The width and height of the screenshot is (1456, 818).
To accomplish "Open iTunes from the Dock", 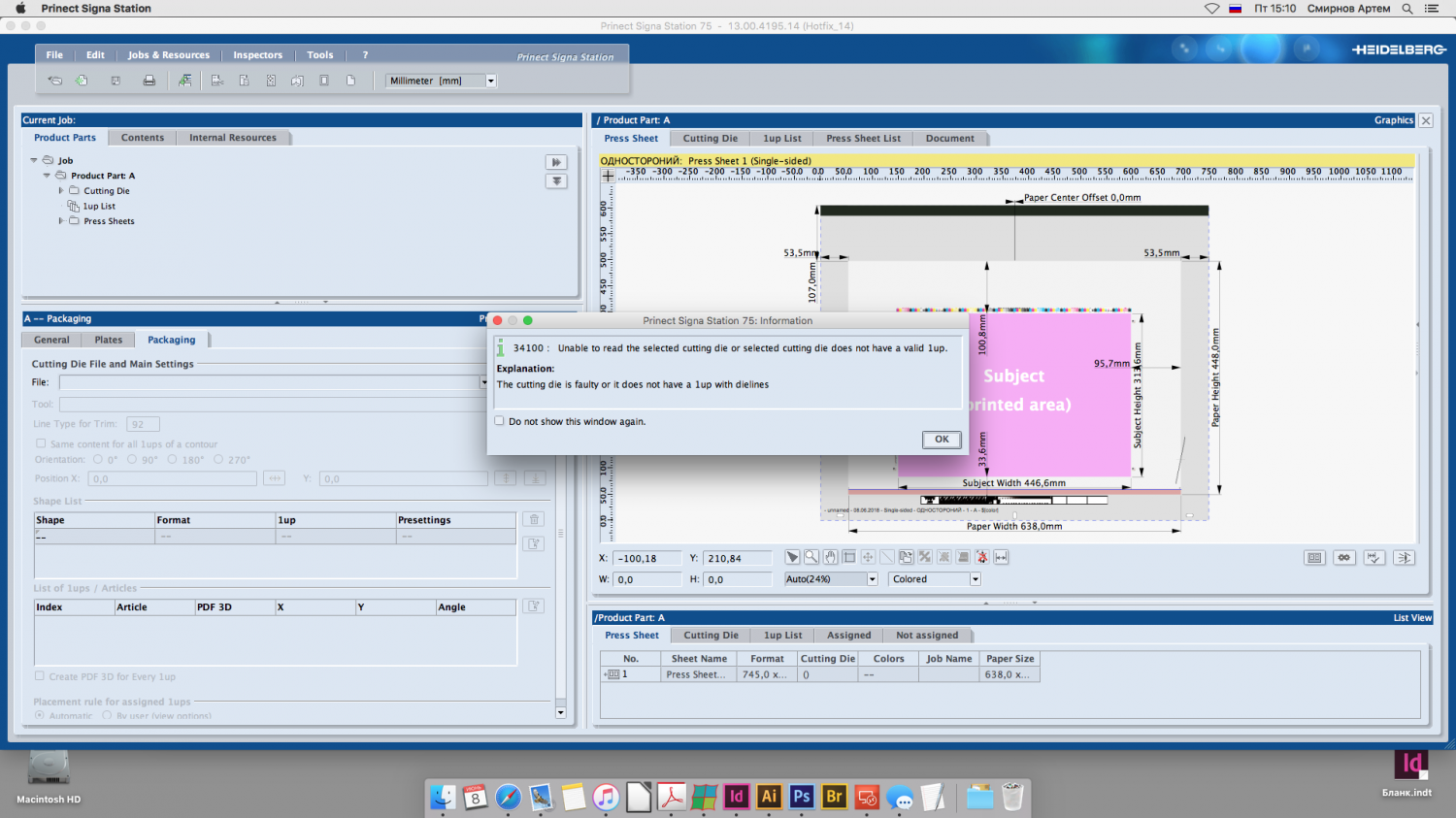I will point(606,797).
